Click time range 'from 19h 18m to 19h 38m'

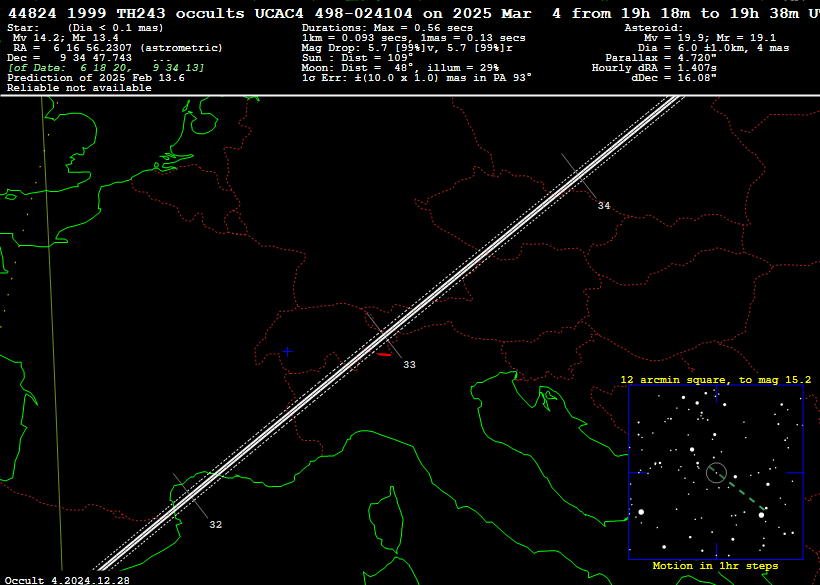point(685,14)
